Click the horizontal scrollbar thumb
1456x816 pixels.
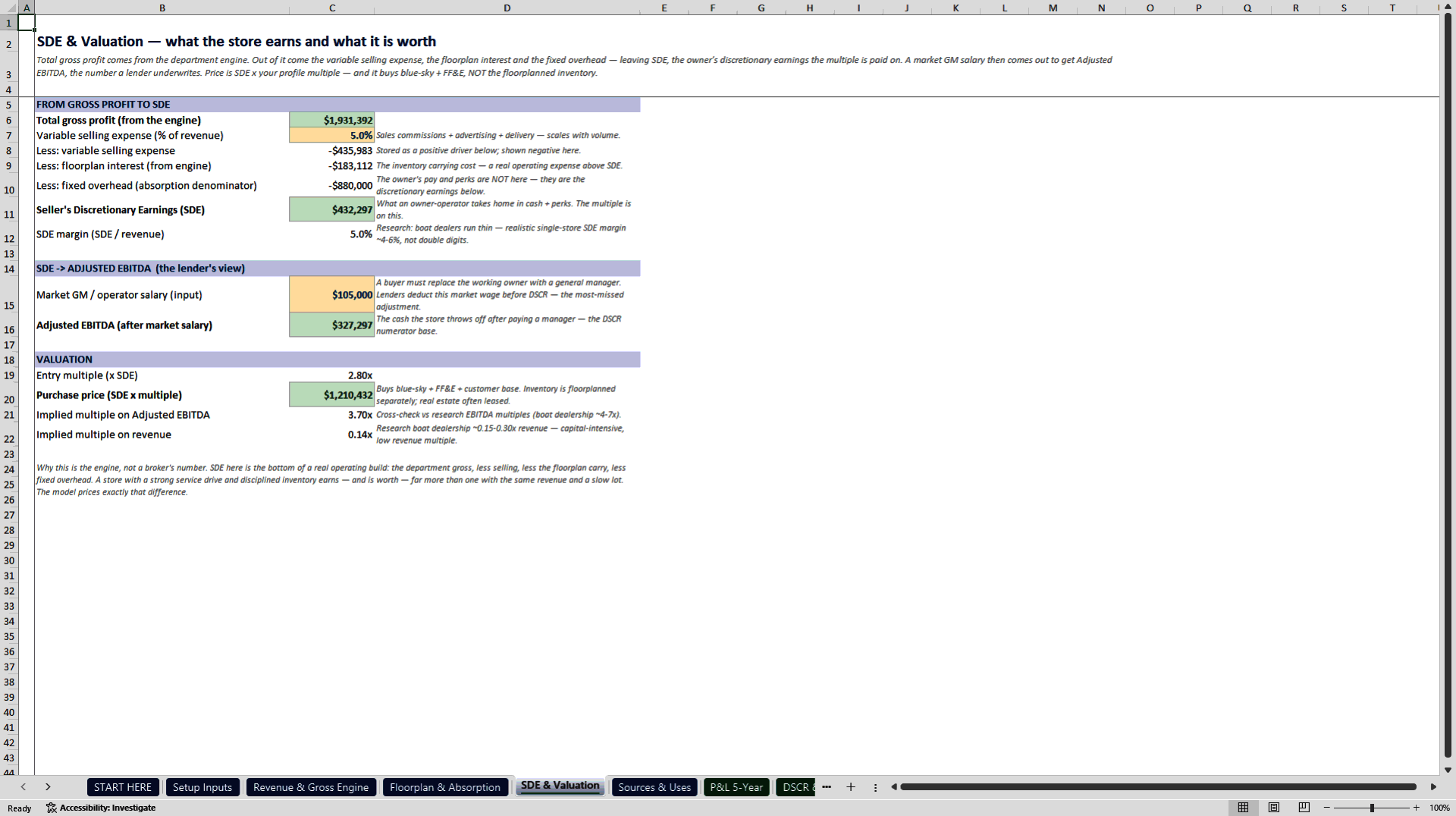pos(1158,787)
